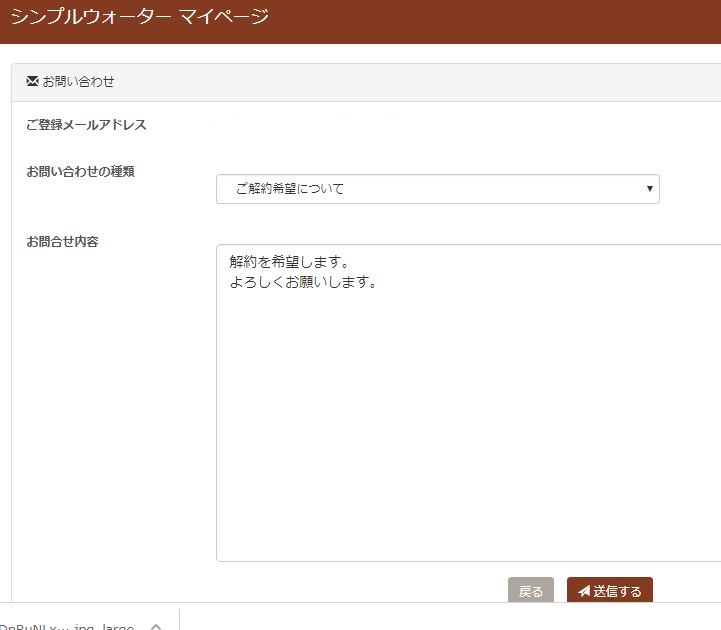Image resolution: width=721 pixels, height=630 pixels.
Task: Click the ご登録メールアドレス label
Action: tap(86, 125)
